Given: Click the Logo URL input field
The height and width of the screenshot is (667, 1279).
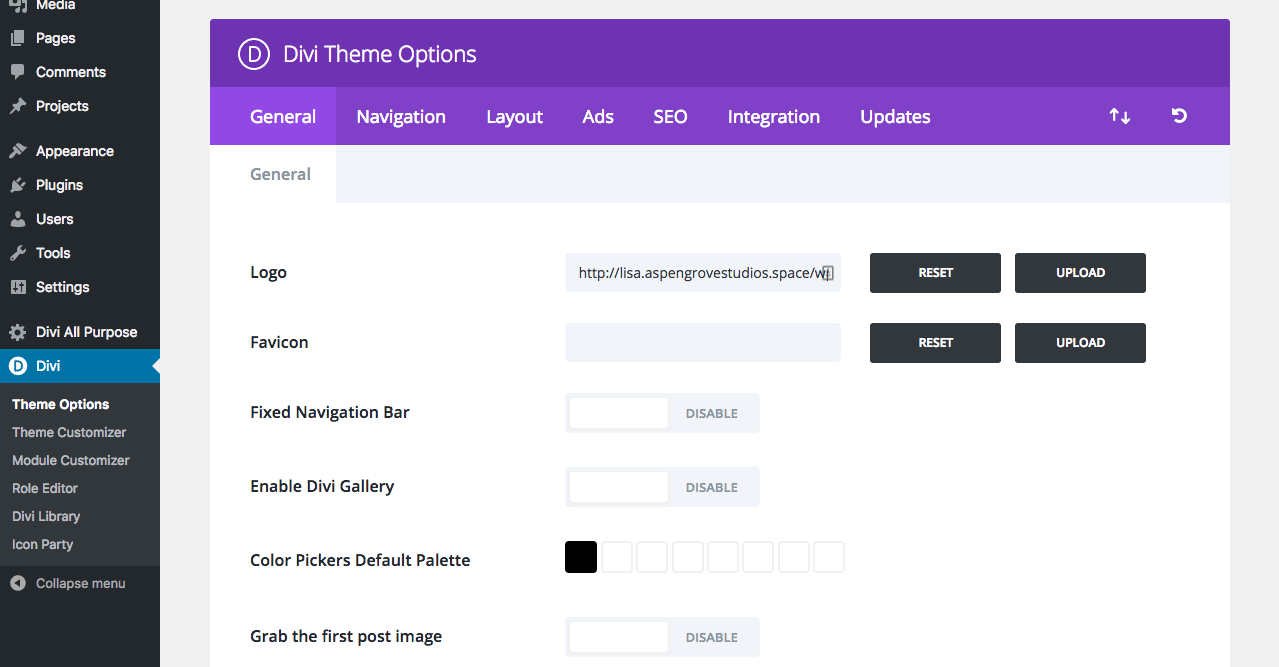Looking at the screenshot, I should [x=703, y=273].
